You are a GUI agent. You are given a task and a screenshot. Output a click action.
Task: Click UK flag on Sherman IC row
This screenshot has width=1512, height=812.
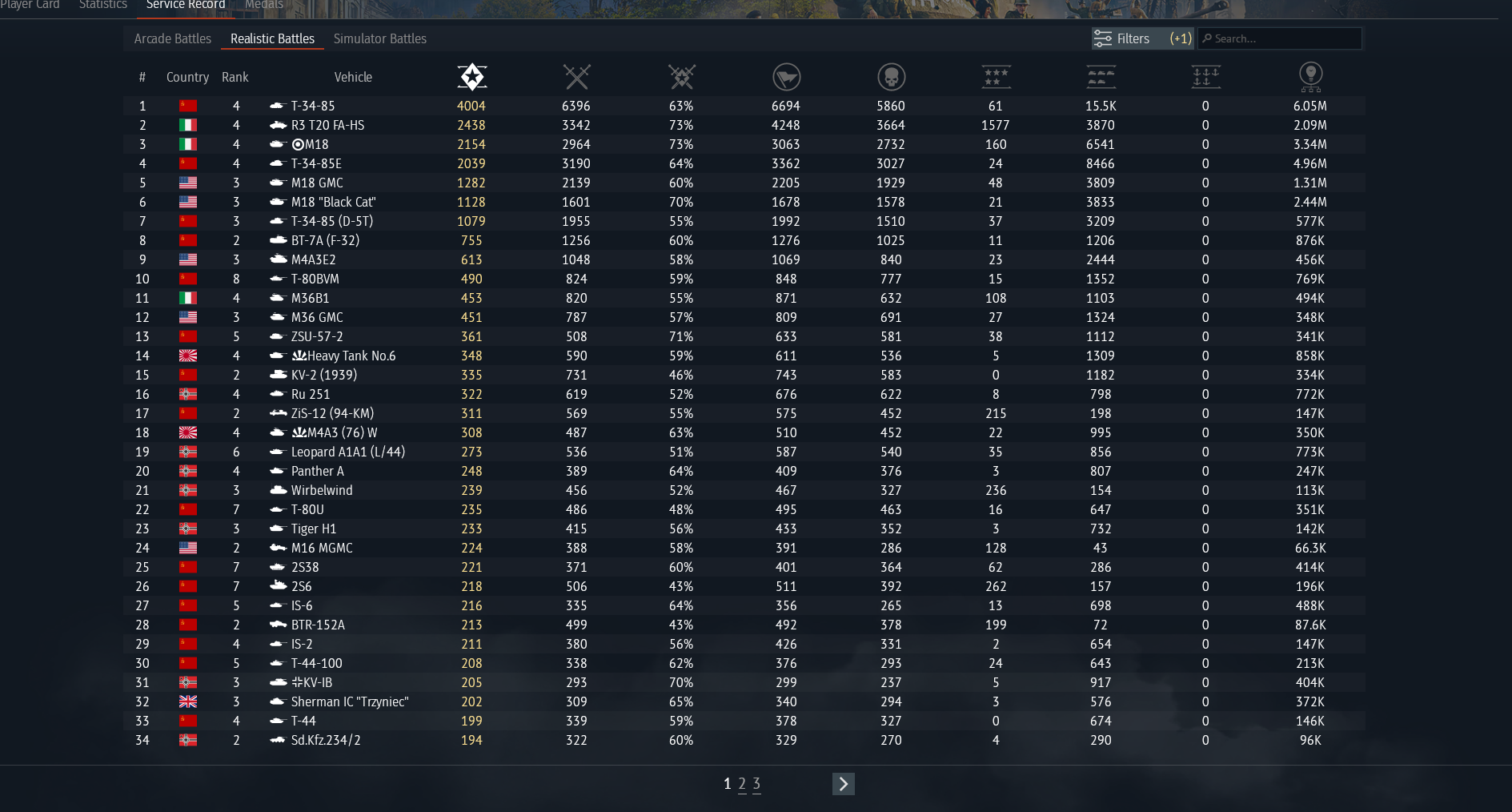188,701
